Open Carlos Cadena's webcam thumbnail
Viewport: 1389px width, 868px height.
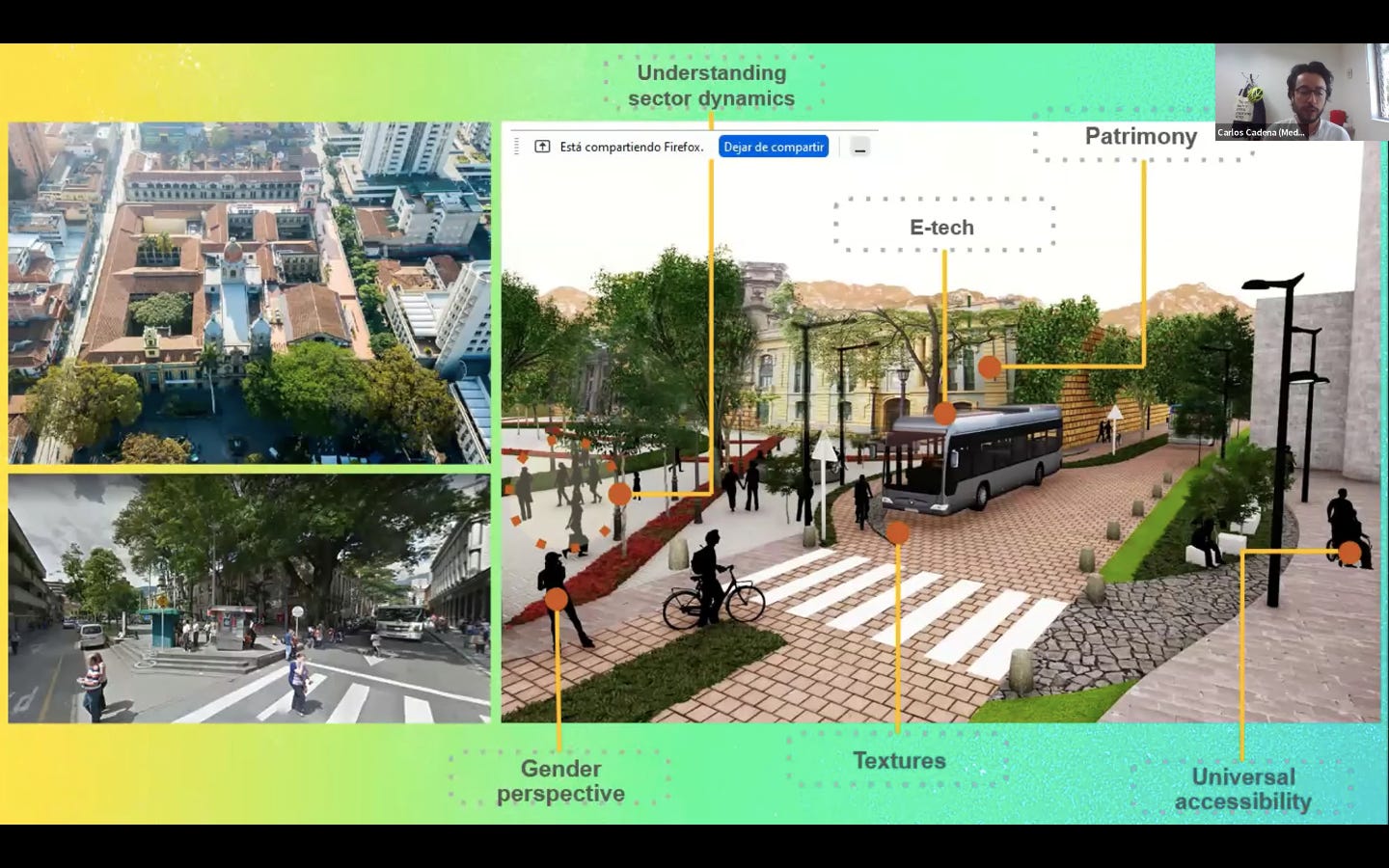(1301, 92)
